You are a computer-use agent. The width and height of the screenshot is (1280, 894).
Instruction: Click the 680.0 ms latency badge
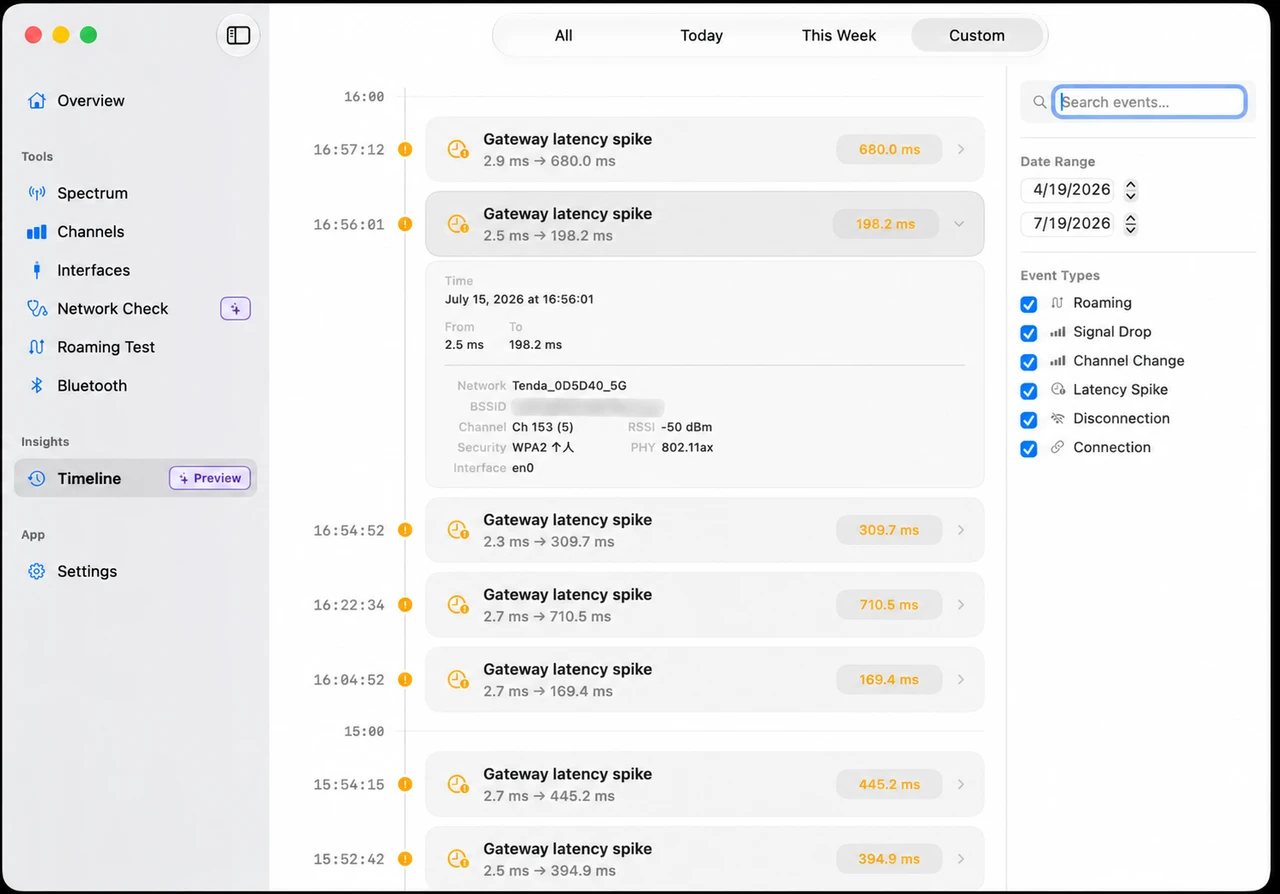click(x=889, y=149)
